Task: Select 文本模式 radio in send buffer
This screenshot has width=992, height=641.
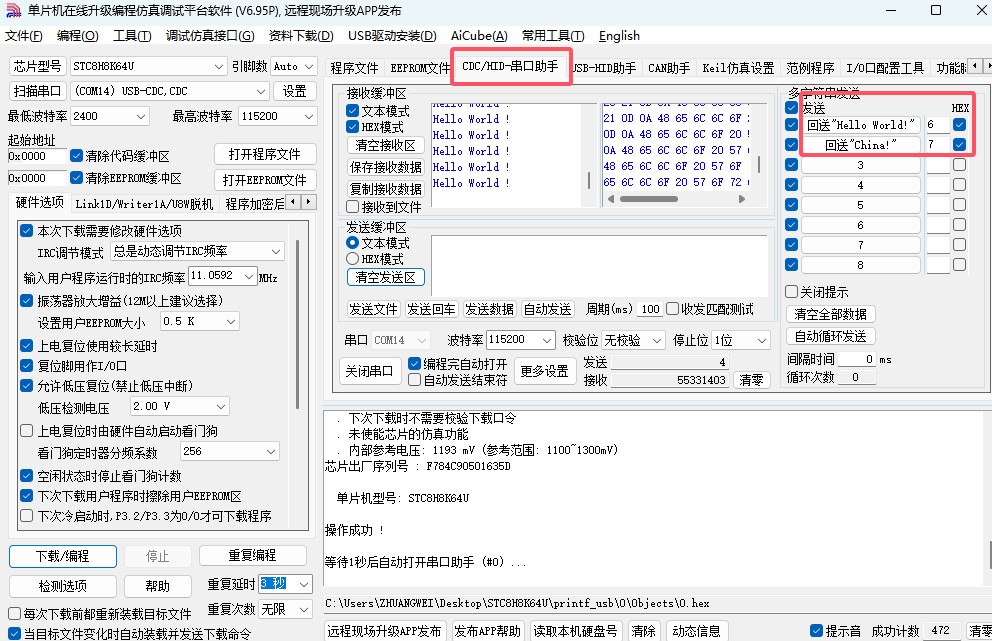Action: tap(352, 243)
